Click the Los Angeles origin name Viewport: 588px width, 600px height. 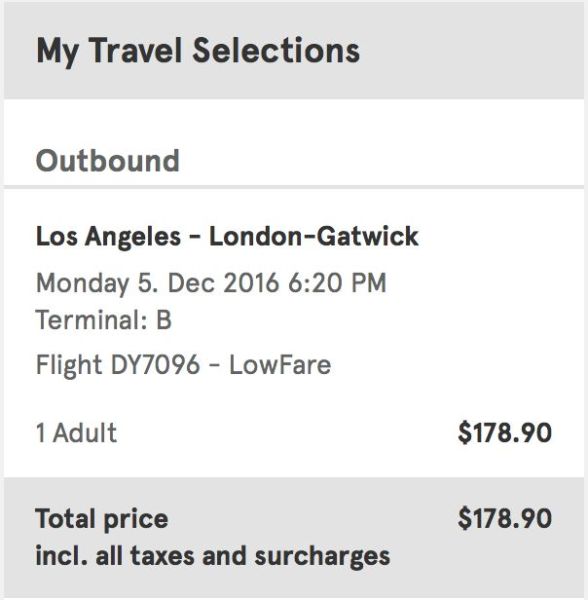108,236
